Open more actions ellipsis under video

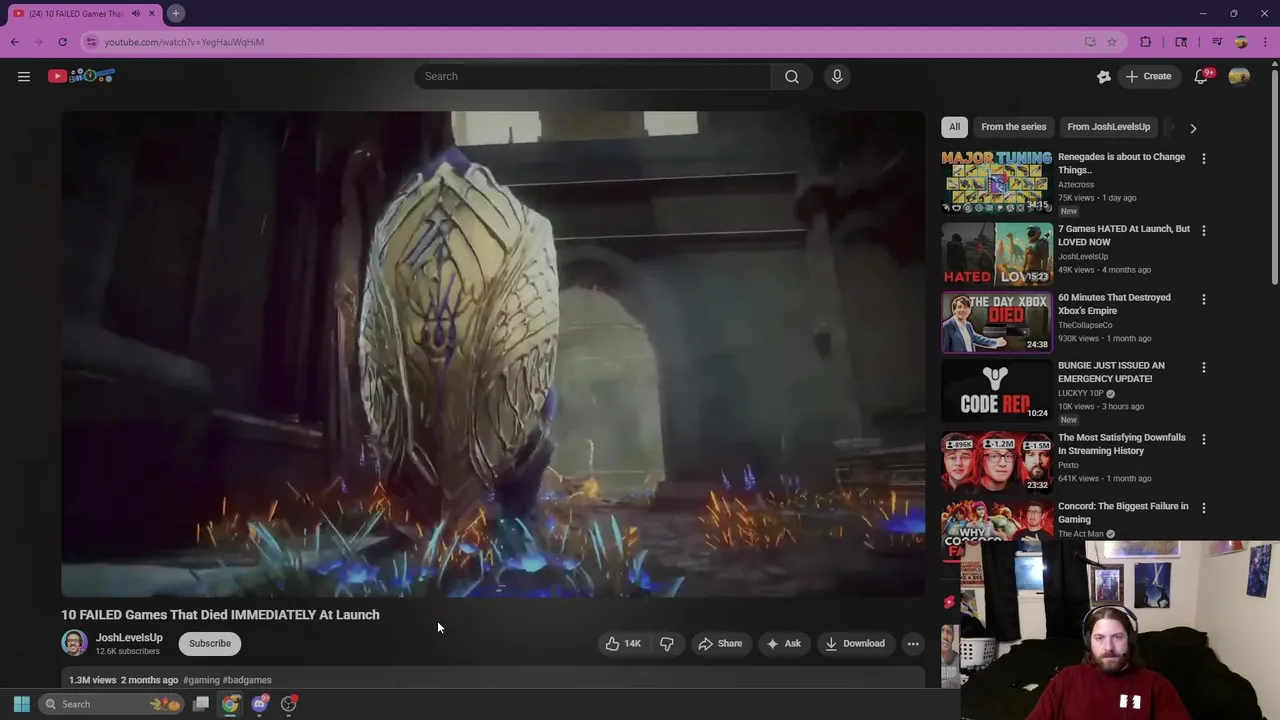pyautogui.click(x=913, y=644)
